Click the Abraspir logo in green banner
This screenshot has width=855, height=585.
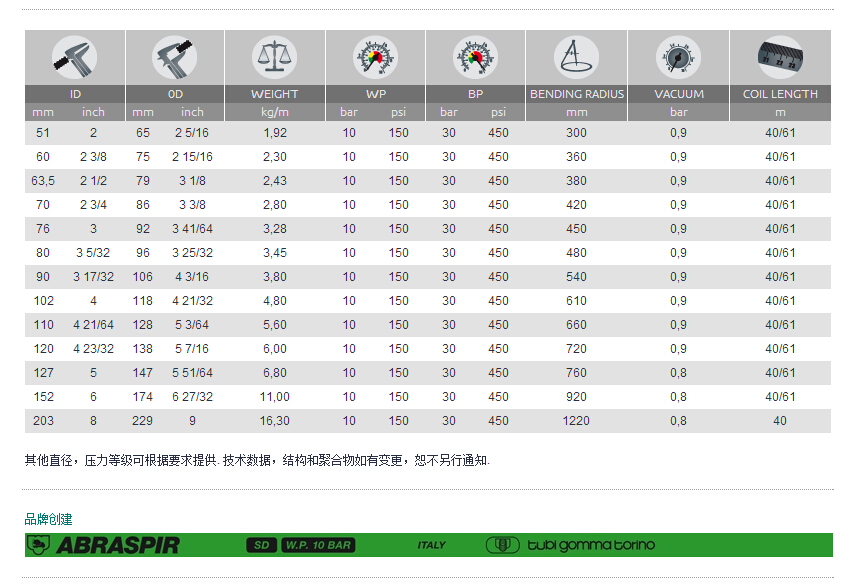[103, 545]
